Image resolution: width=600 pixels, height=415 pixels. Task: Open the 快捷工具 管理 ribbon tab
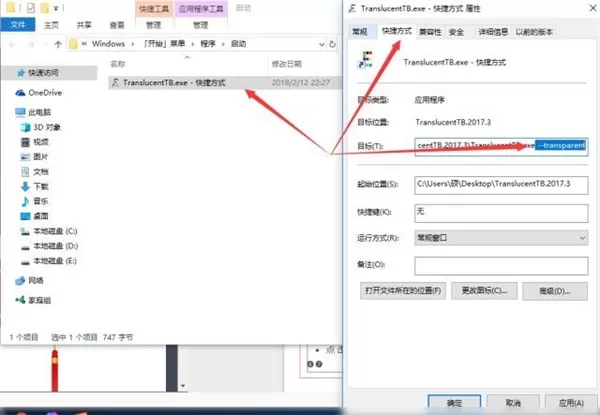(153, 25)
